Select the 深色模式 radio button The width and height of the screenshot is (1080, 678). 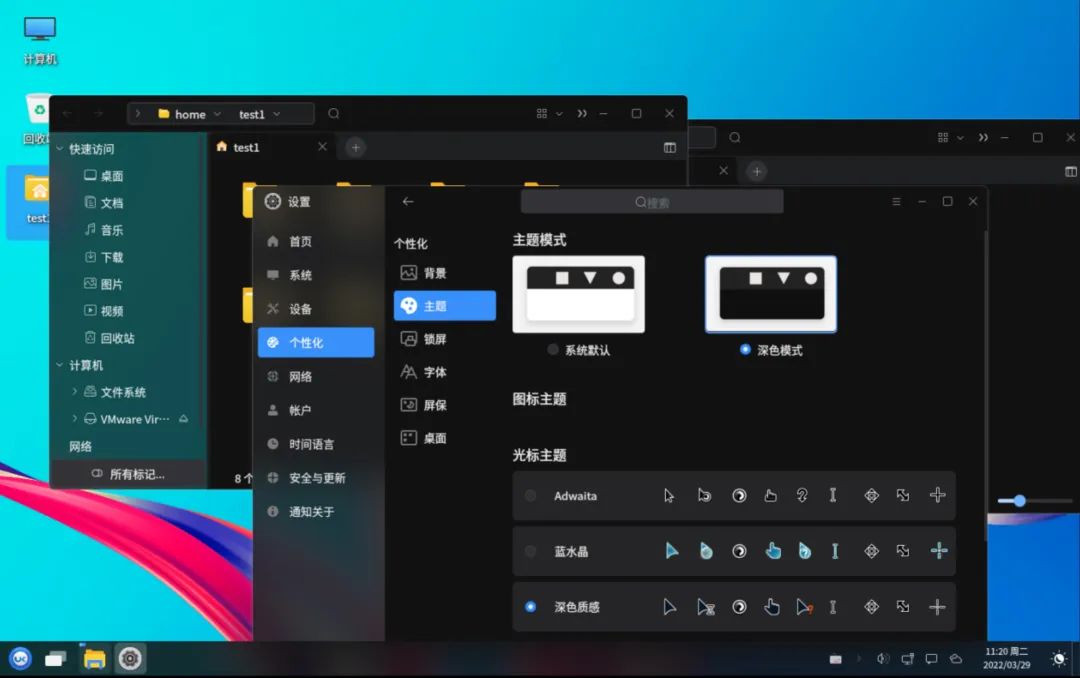point(745,349)
